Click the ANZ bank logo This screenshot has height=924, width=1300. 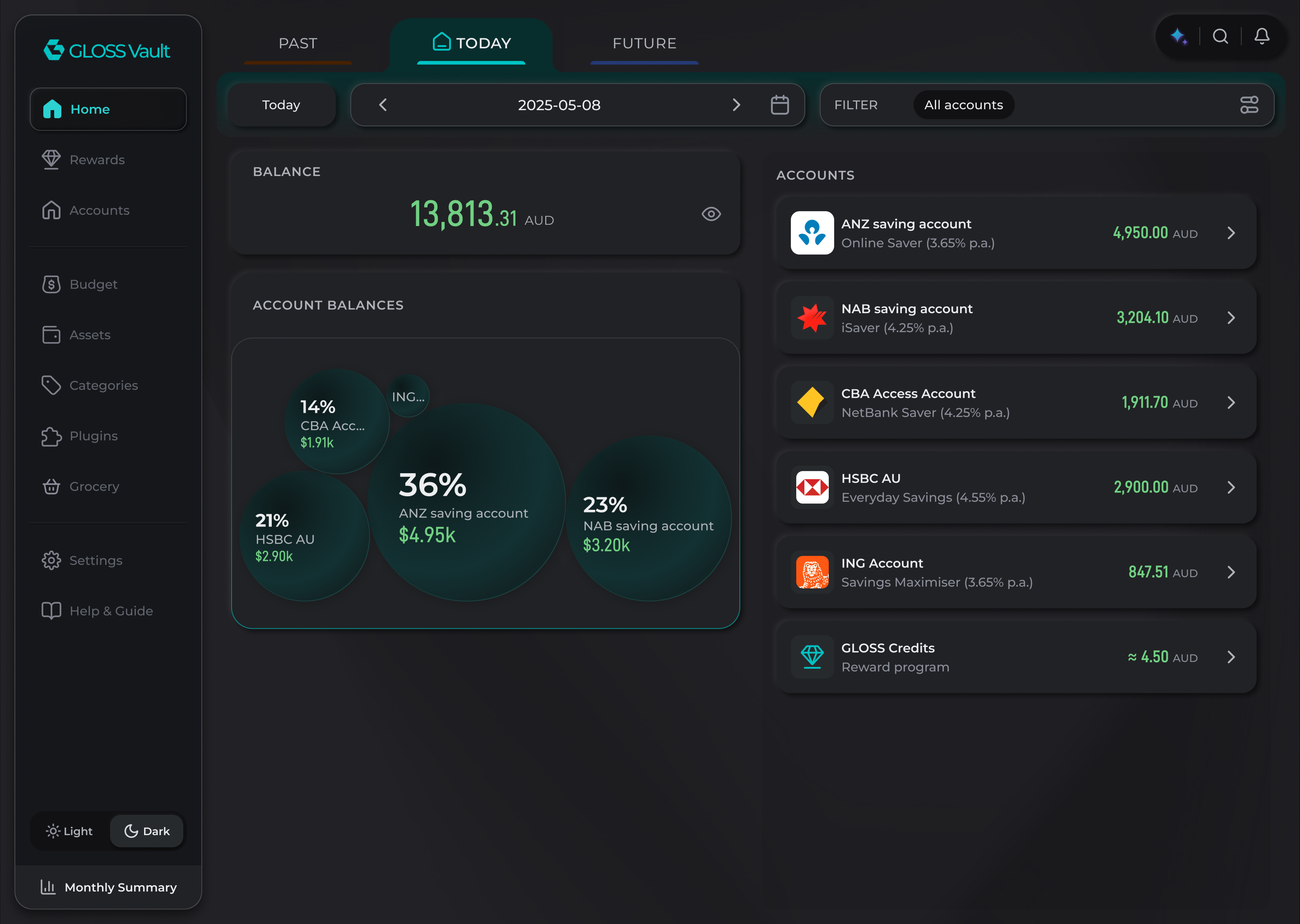click(812, 233)
